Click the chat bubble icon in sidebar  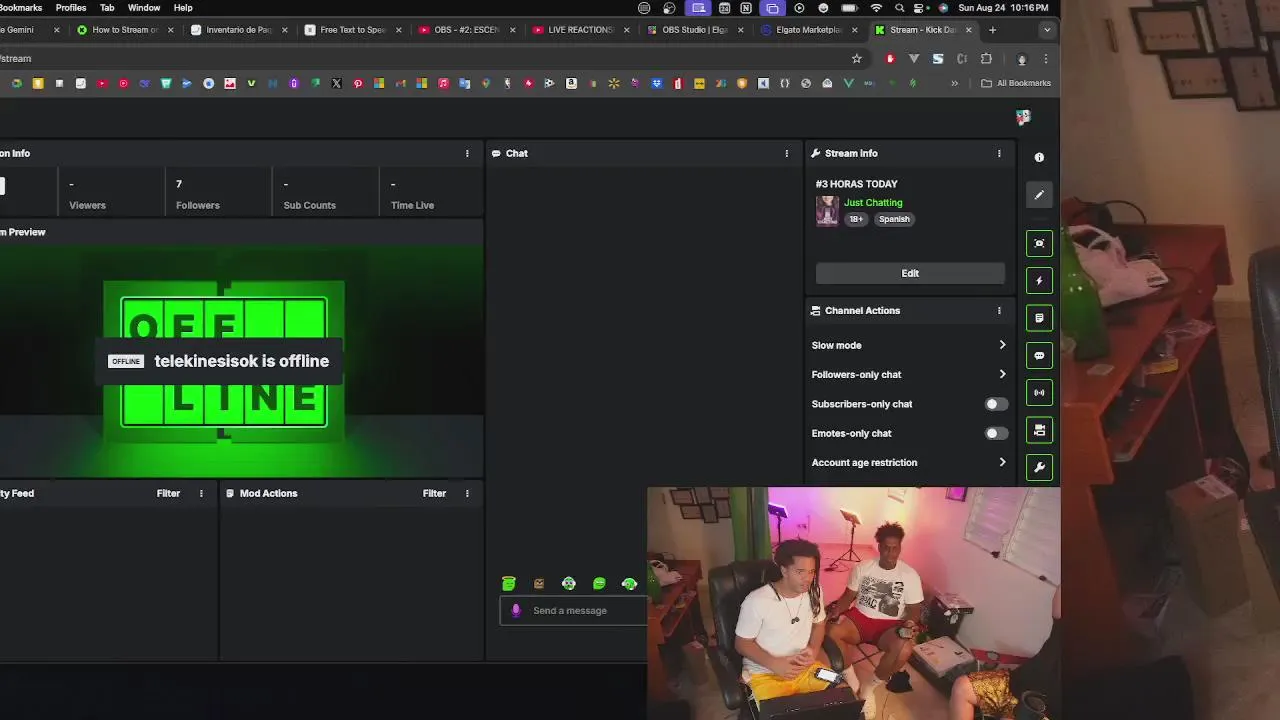(x=1039, y=355)
